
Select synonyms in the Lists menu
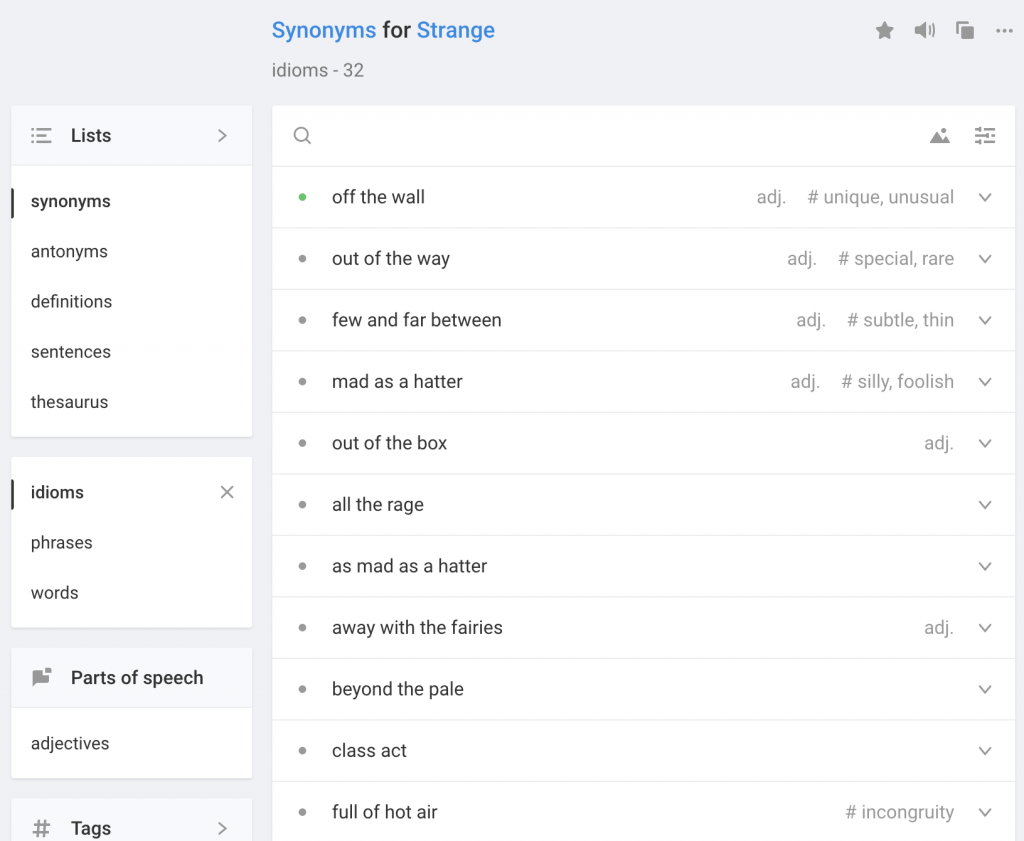tap(71, 202)
